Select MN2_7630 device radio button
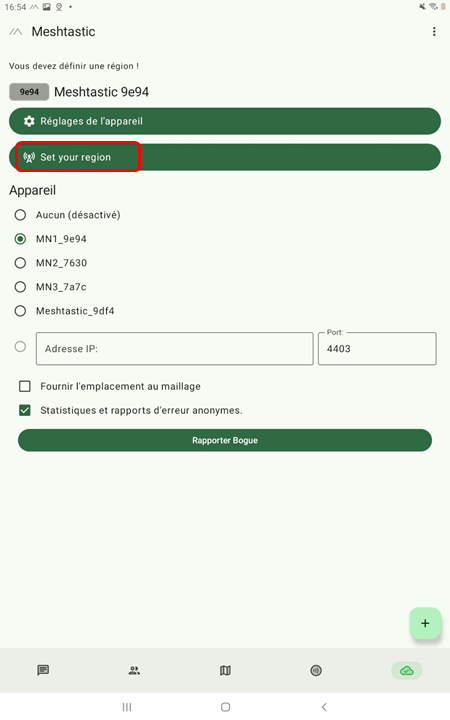Image resolution: width=450 pixels, height=720 pixels. 20,263
